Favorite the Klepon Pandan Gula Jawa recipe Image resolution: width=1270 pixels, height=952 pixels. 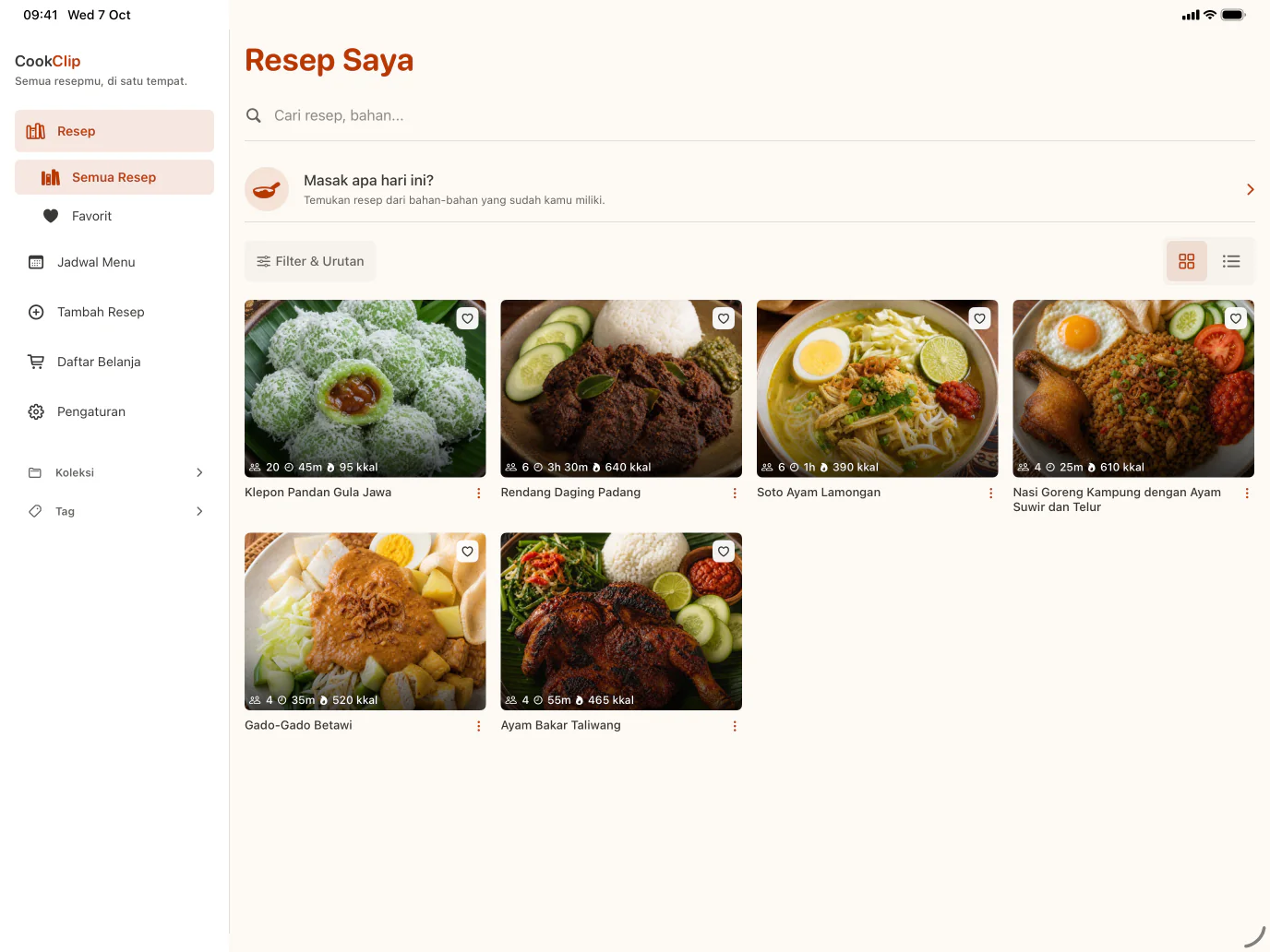pyautogui.click(x=468, y=318)
